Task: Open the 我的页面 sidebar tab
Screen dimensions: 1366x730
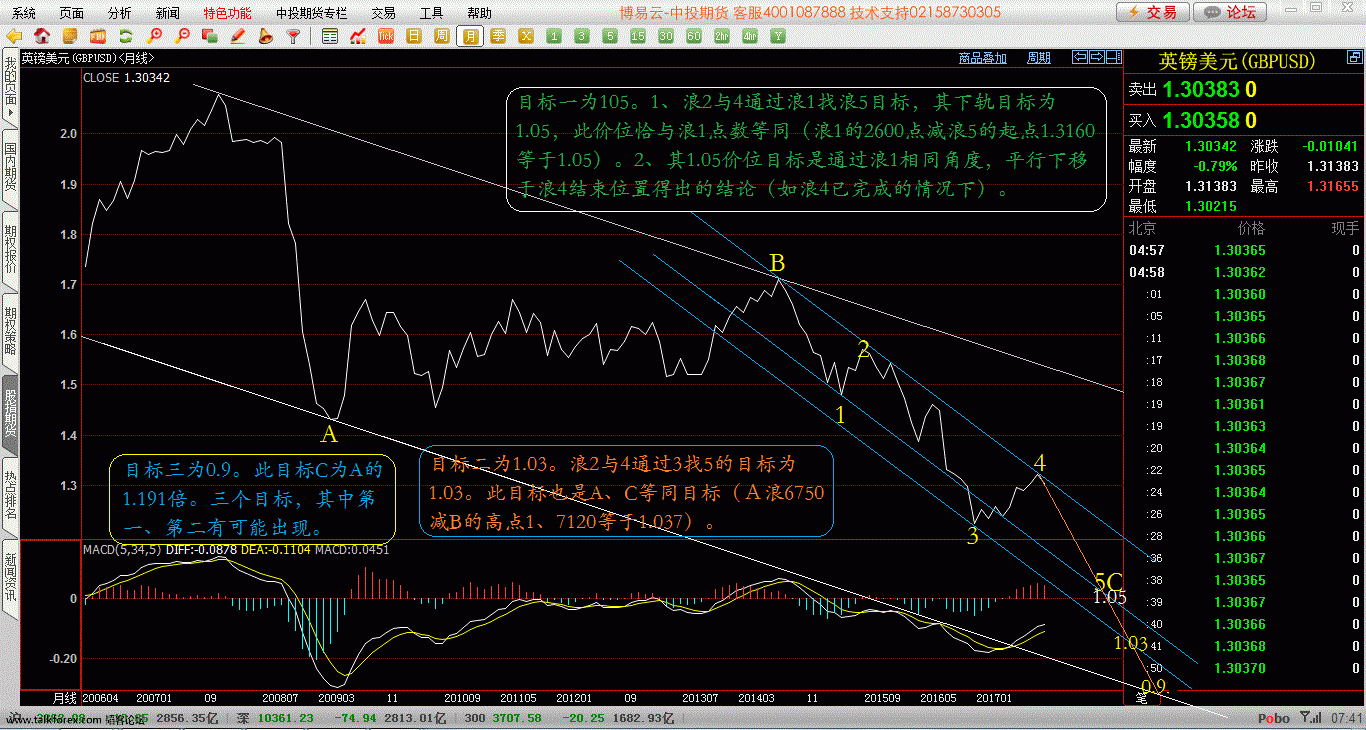Action: coord(9,89)
